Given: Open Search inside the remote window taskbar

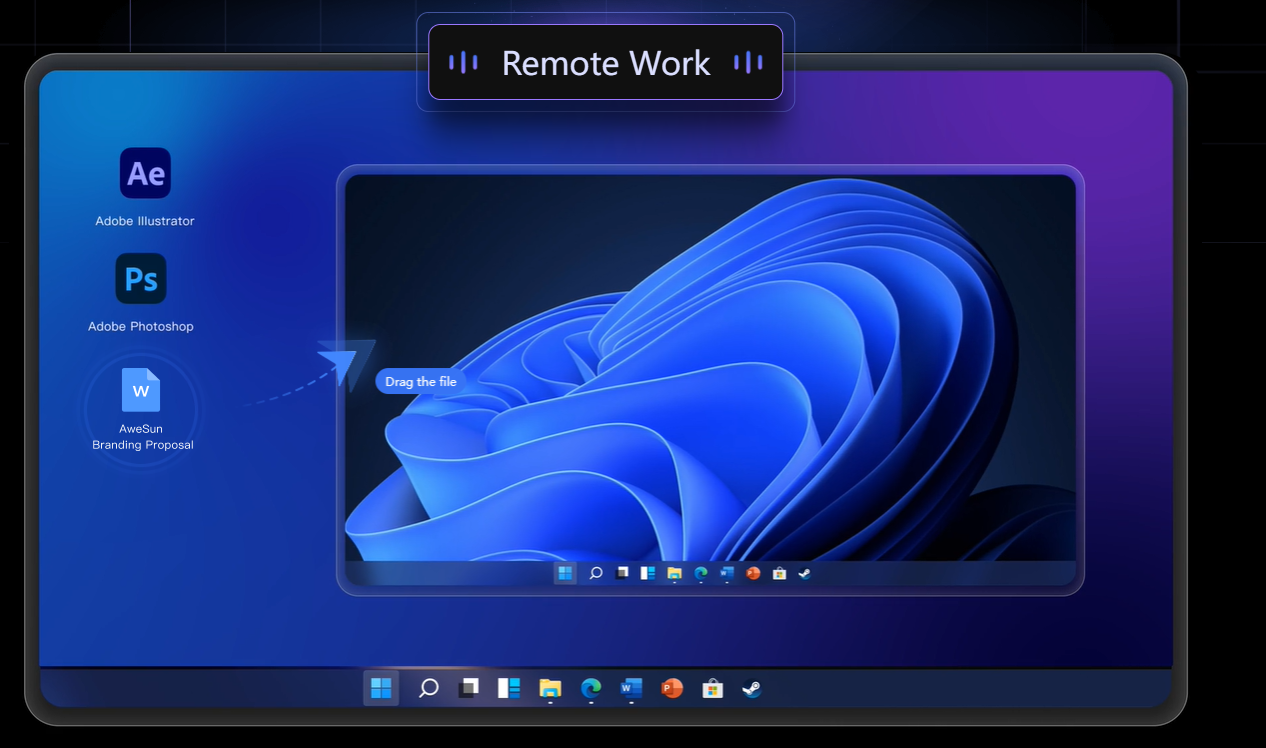Looking at the screenshot, I should pos(595,573).
